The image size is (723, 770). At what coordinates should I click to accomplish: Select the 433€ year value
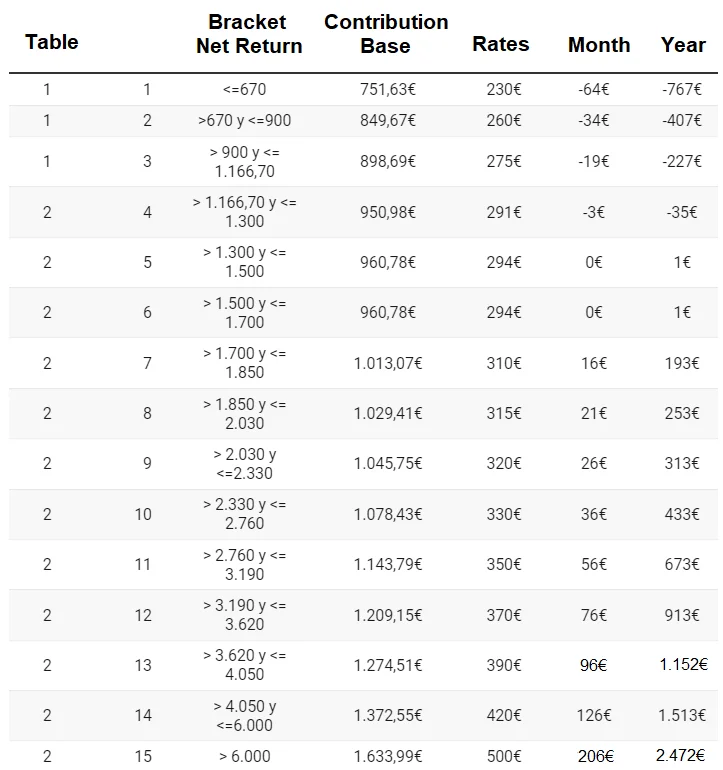[682, 514]
